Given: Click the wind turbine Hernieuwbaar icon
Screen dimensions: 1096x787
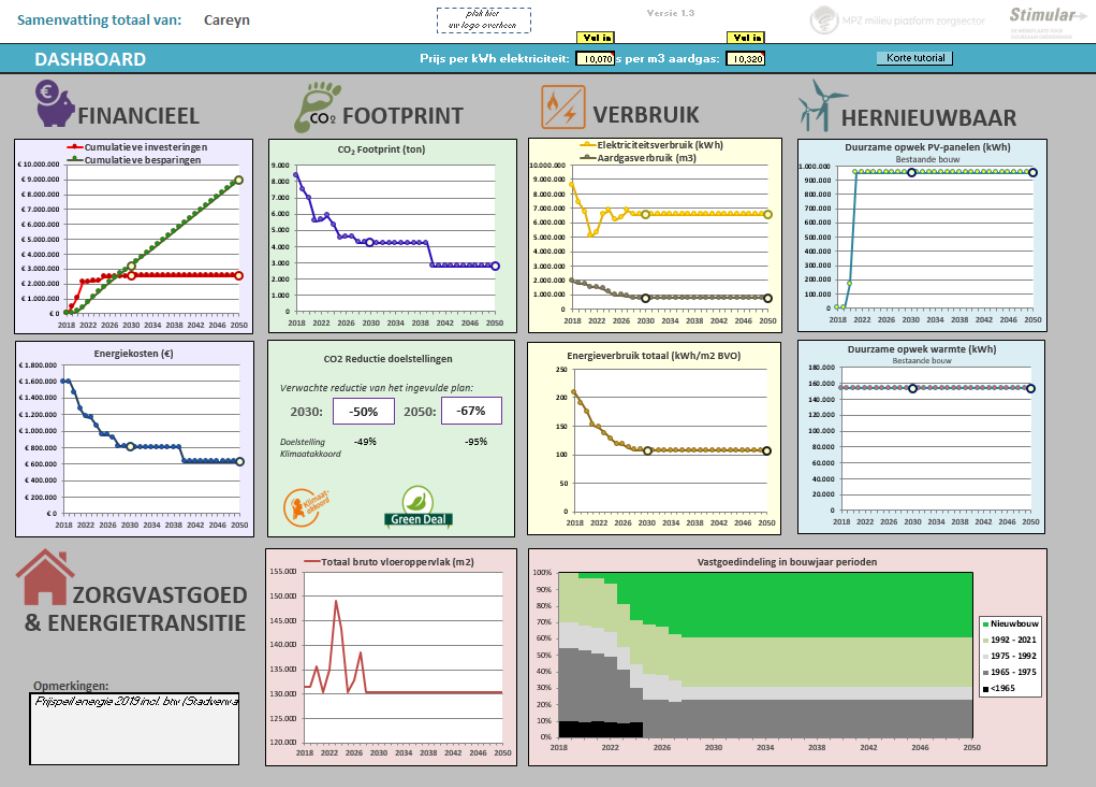Looking at the screenshot, I should (x=815, y=106).
